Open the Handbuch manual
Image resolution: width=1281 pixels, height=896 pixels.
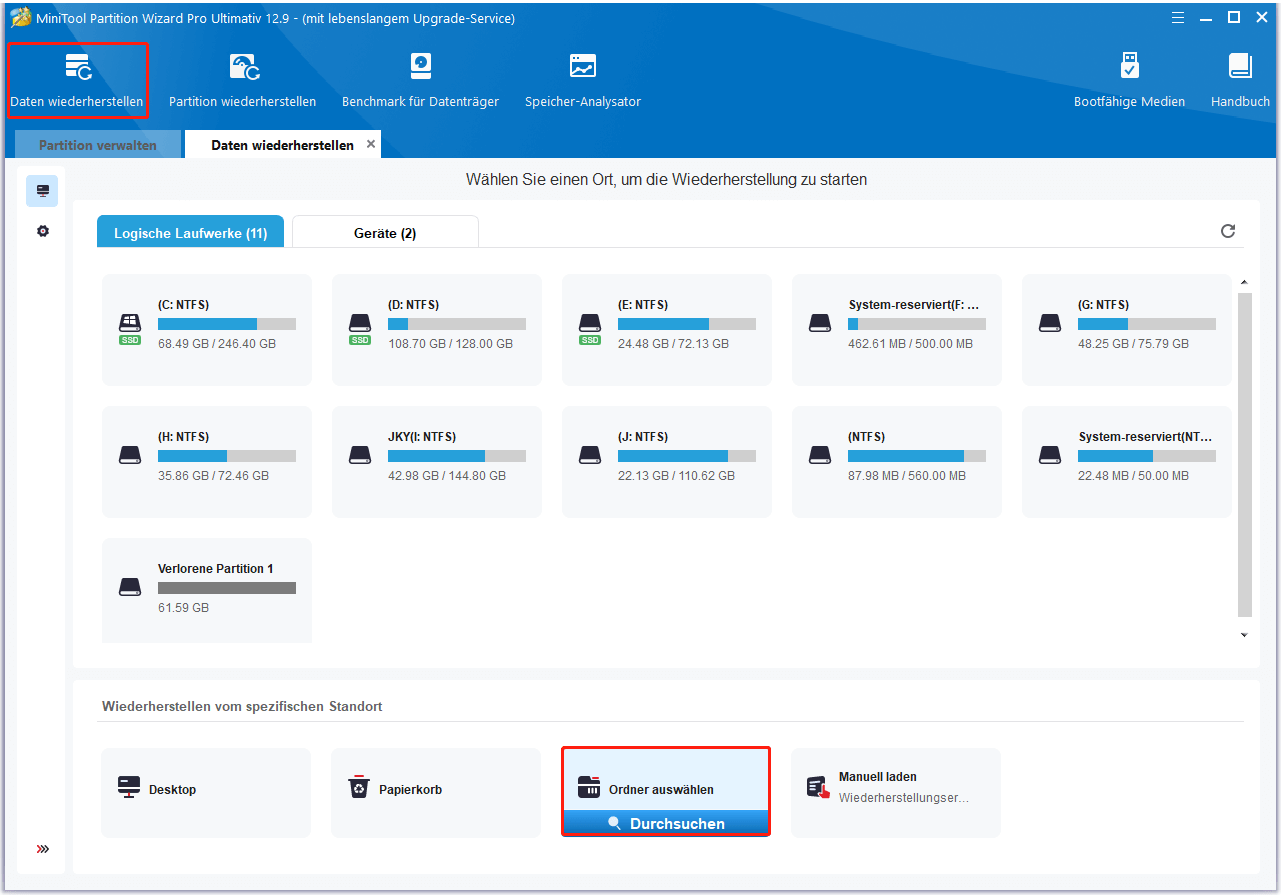coord(1240,81)
